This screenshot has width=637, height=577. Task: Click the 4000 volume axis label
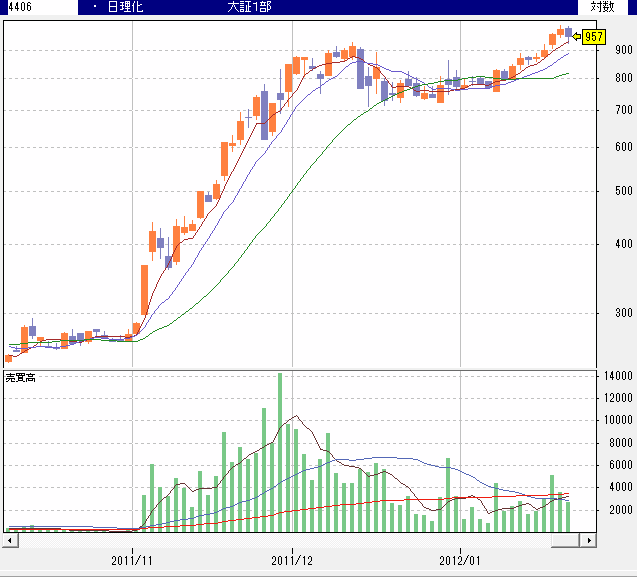(621, 487)
